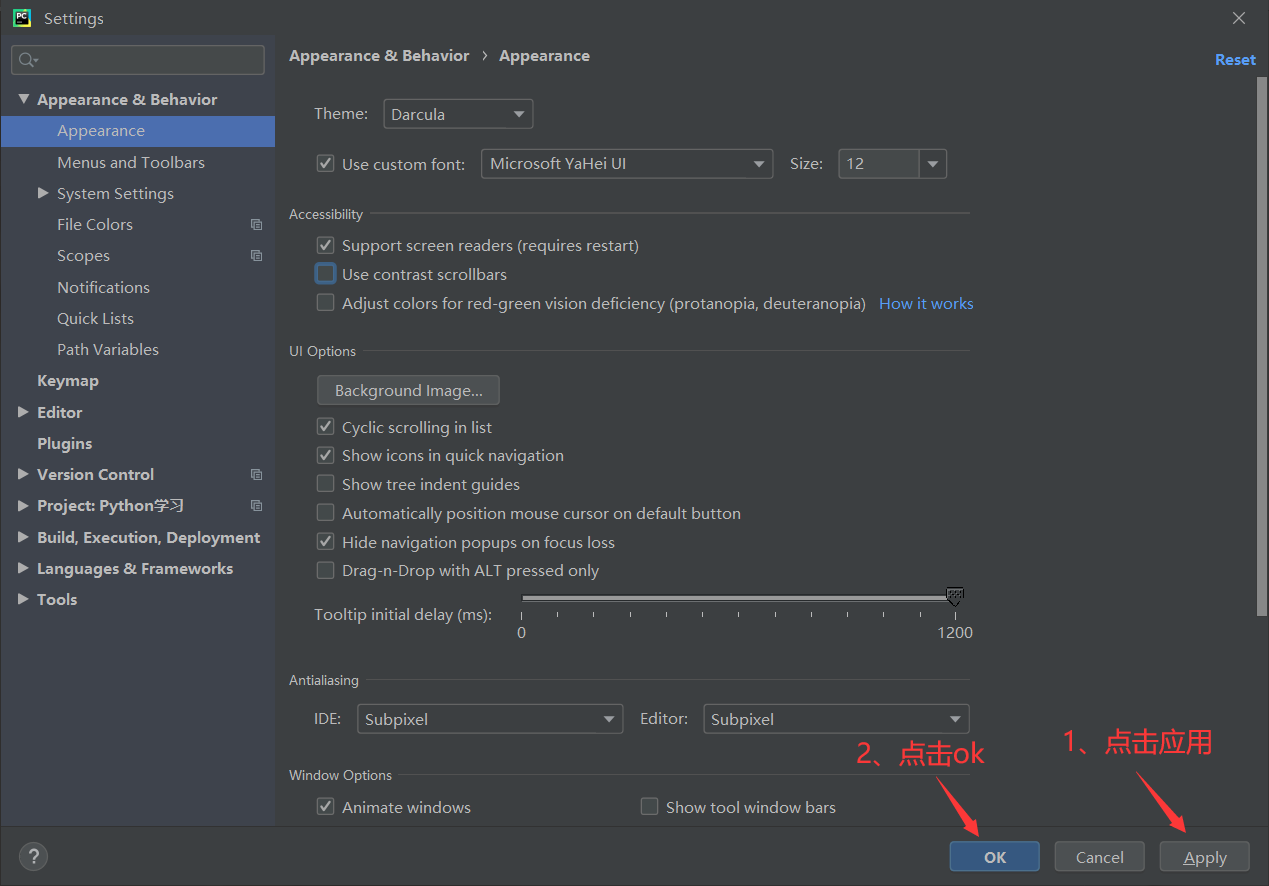Viewport: 1269px width, 886px height.
Task: Expand the System Settings node
Action: (43, 193)
